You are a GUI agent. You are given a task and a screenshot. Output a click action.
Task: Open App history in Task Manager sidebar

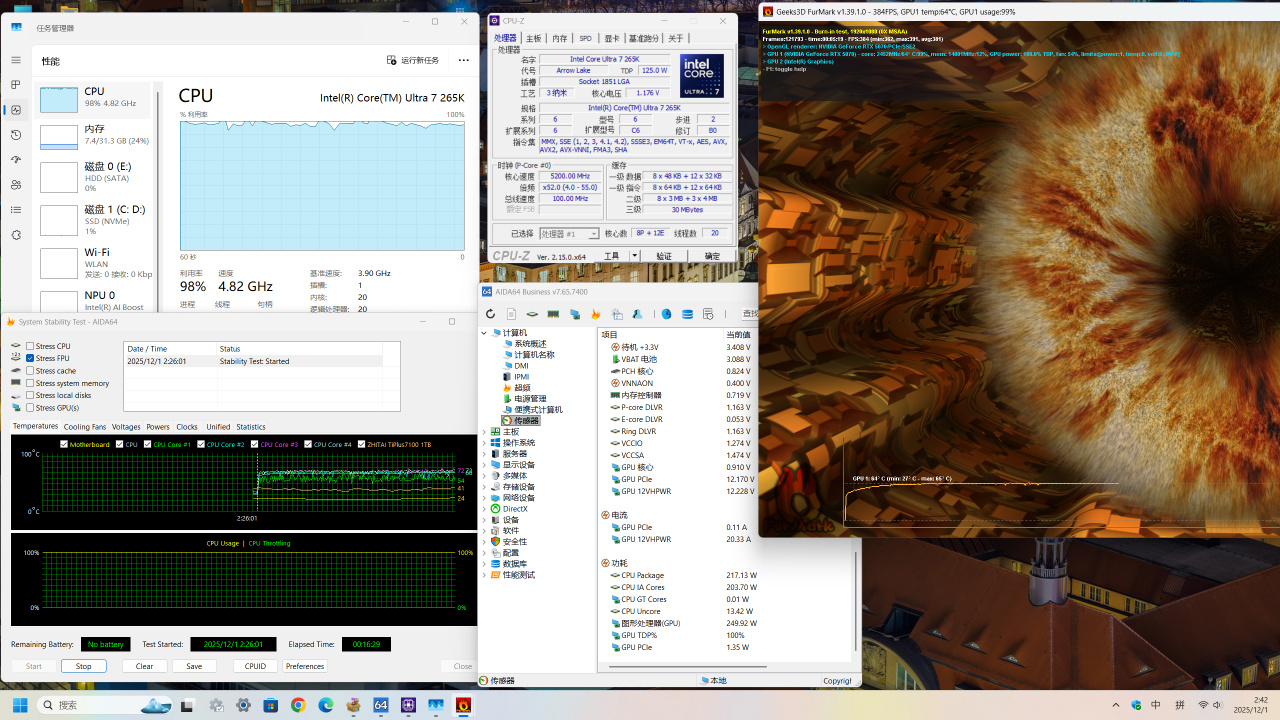(x=16, y=135)
